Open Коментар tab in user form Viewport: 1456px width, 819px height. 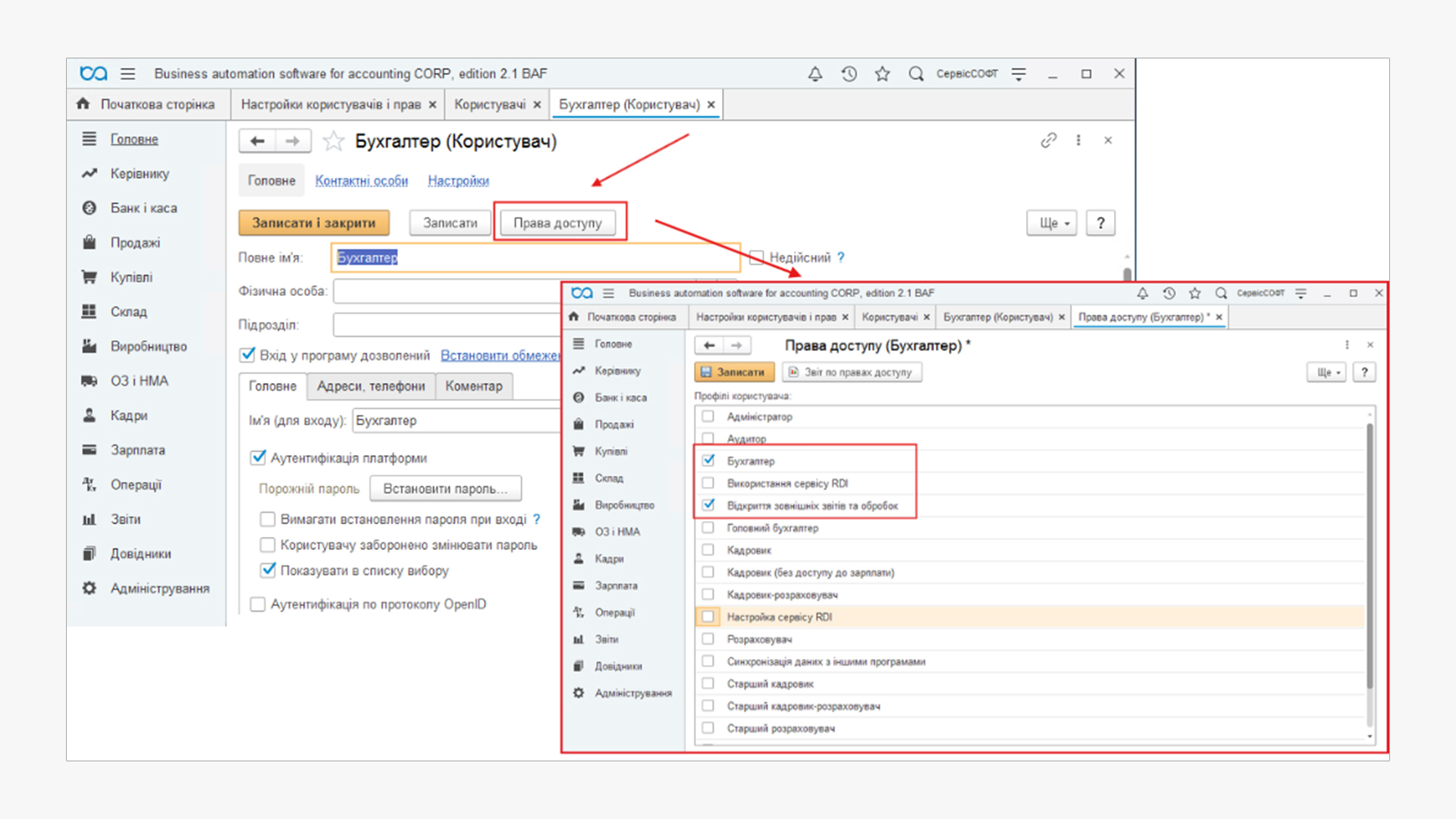pos(474,386)
